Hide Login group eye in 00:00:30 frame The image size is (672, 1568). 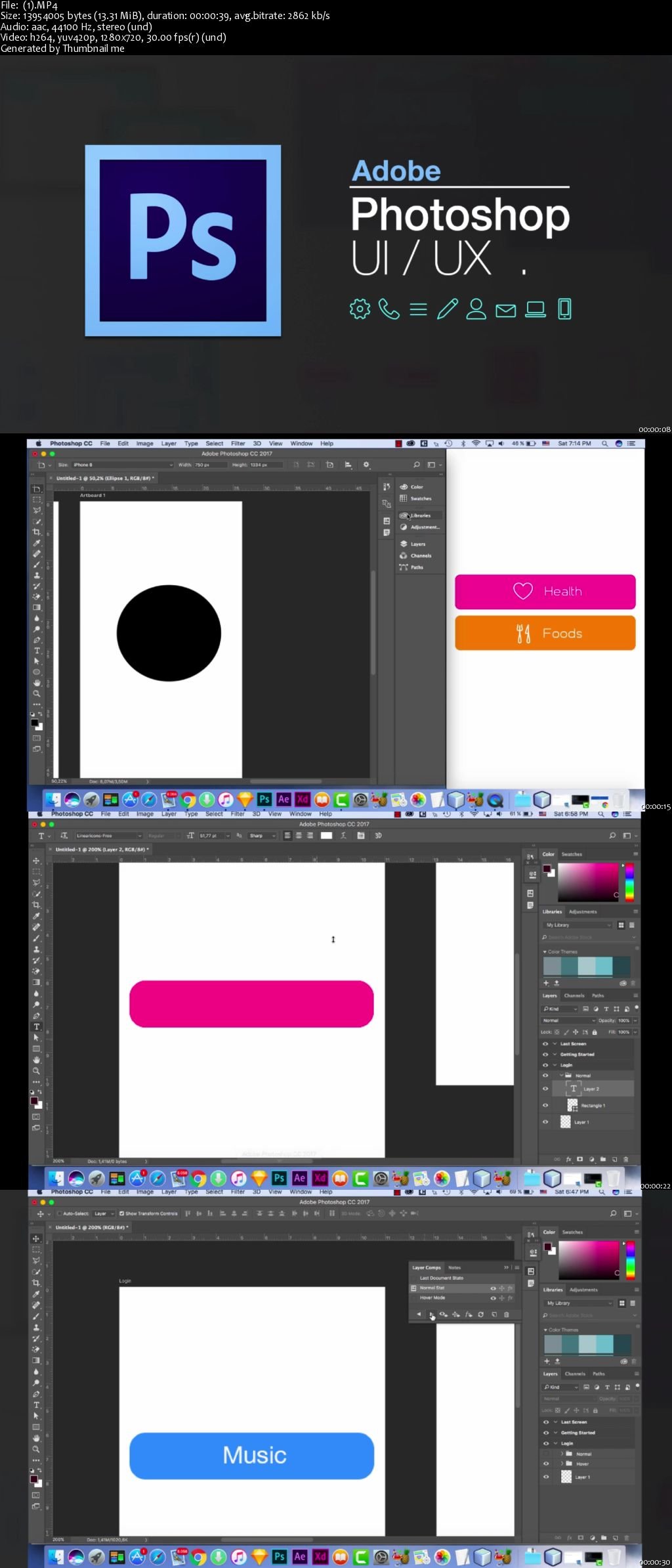pos(546,1443)
